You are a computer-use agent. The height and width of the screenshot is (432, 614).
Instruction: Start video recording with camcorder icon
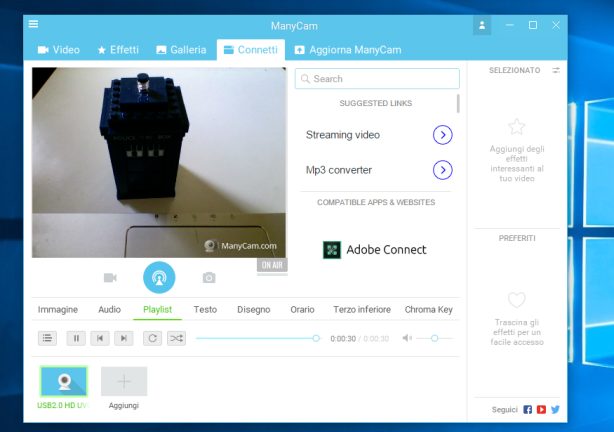click(x=110, y=278)
